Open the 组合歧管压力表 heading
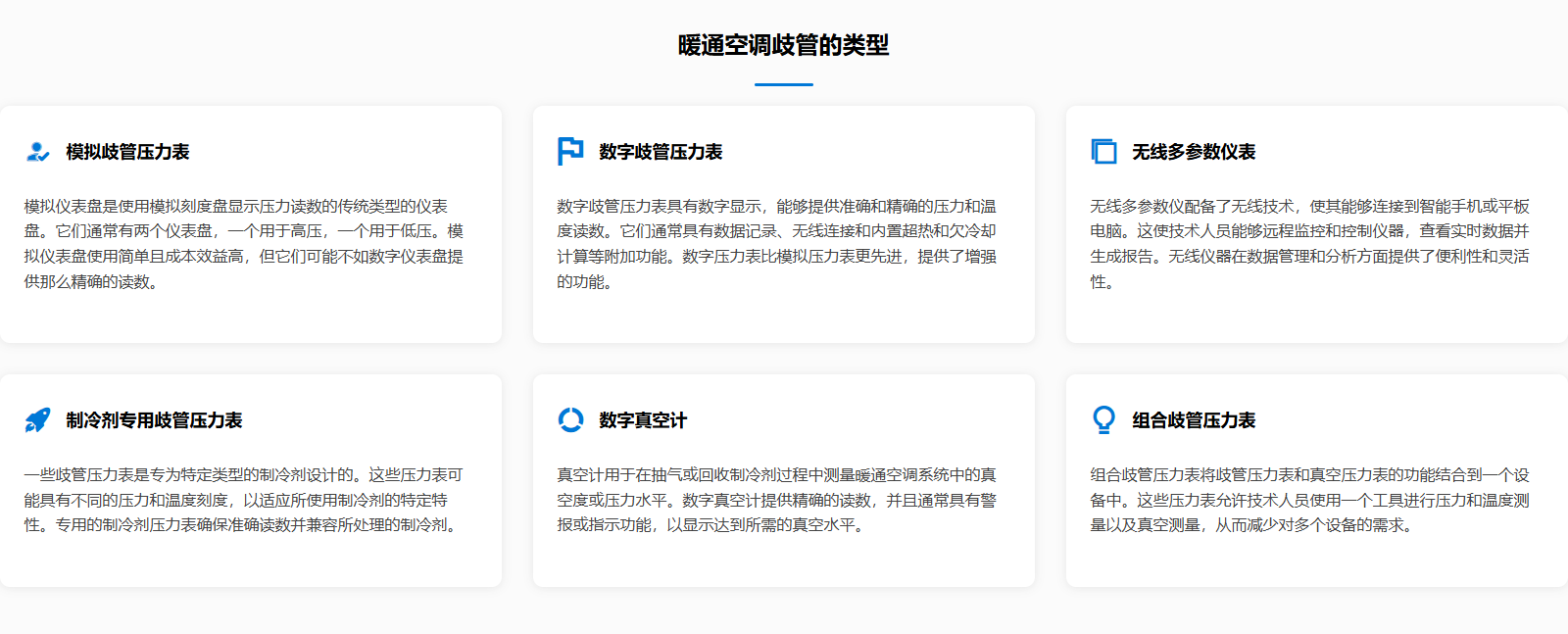This screenshot has height=634, width=1568. click(1194, 420)
